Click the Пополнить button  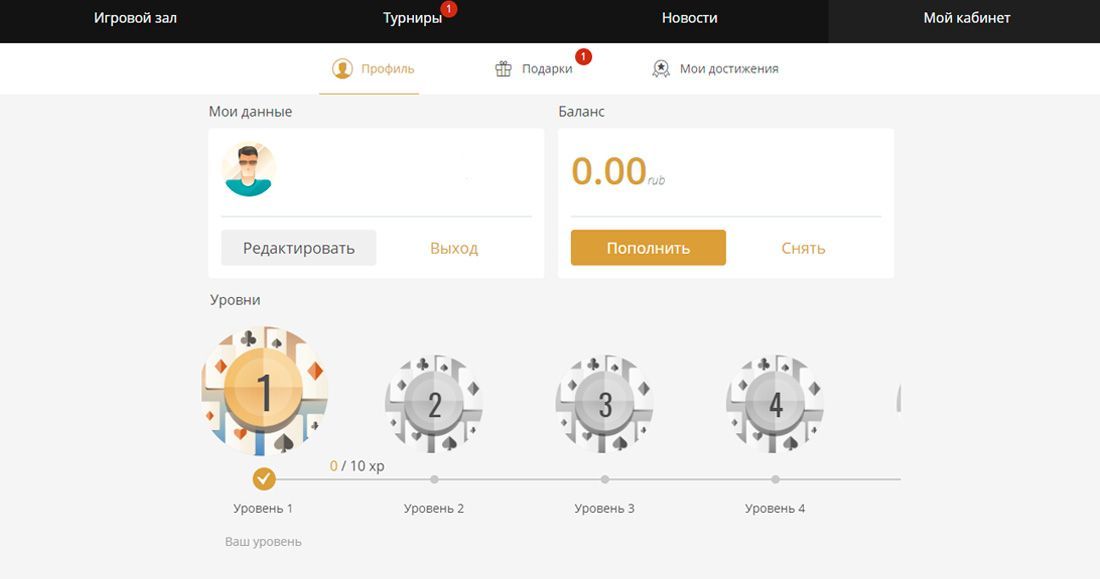click(648, 248)
